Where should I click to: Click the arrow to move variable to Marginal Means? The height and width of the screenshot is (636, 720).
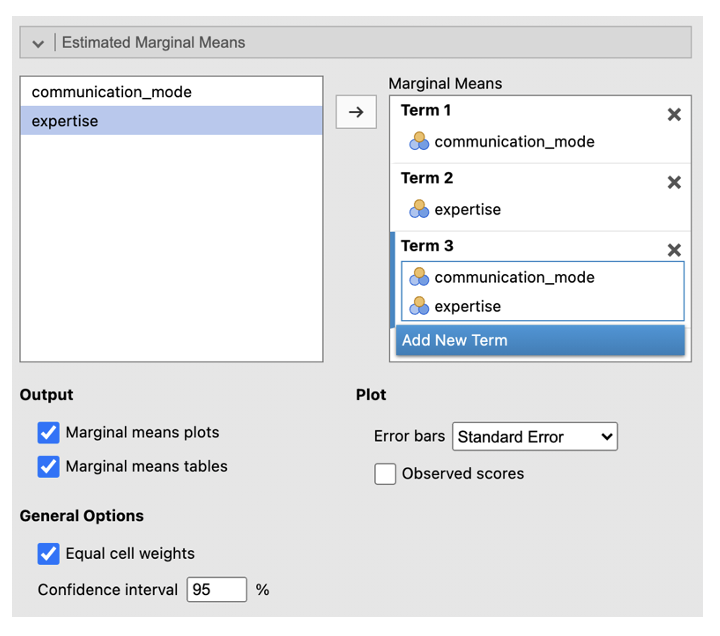click(x=355, y=112)
